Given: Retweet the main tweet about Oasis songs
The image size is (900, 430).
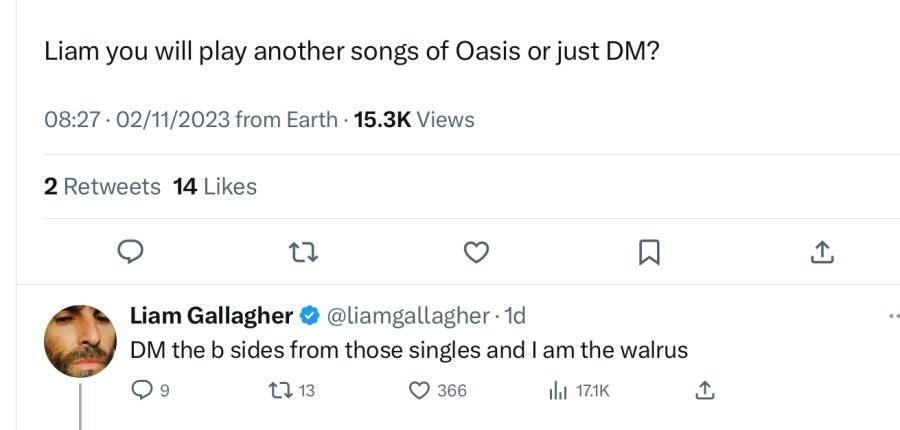Looking at the screenshot, I should point(303,252).
